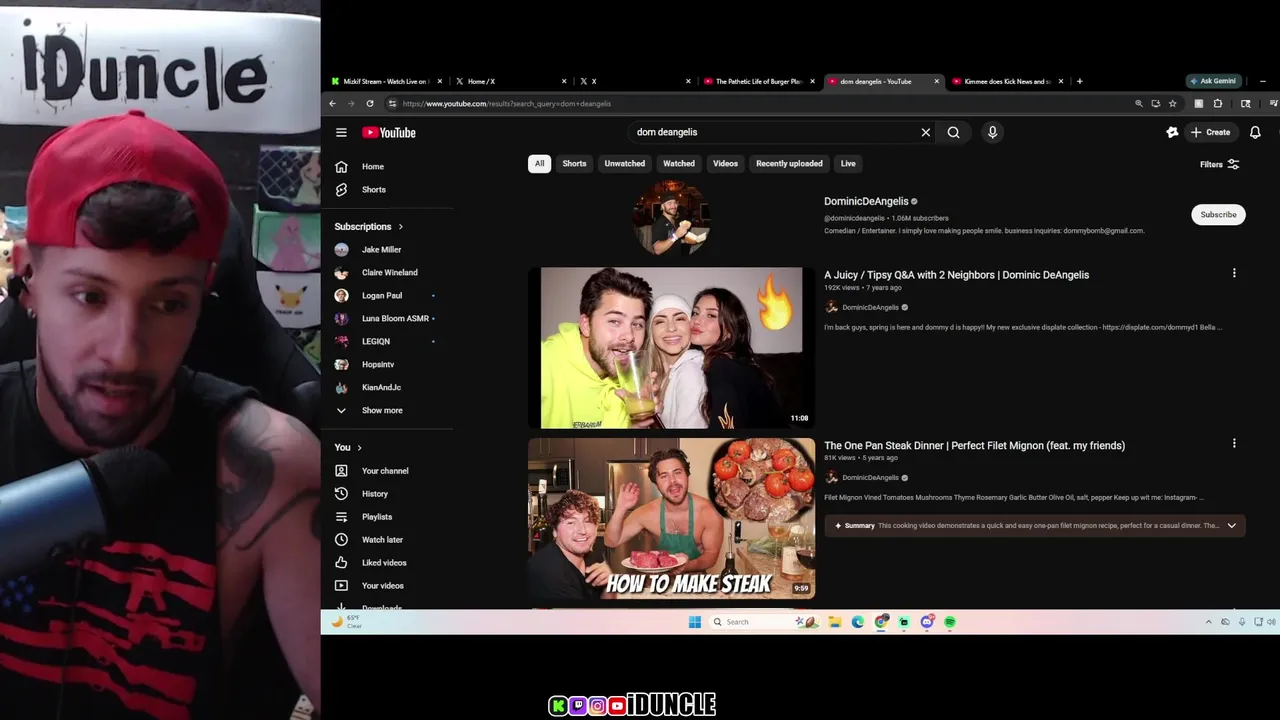Open browser extensions puzzle icon
The image size is (1280, 720).
coord(1218,103)
